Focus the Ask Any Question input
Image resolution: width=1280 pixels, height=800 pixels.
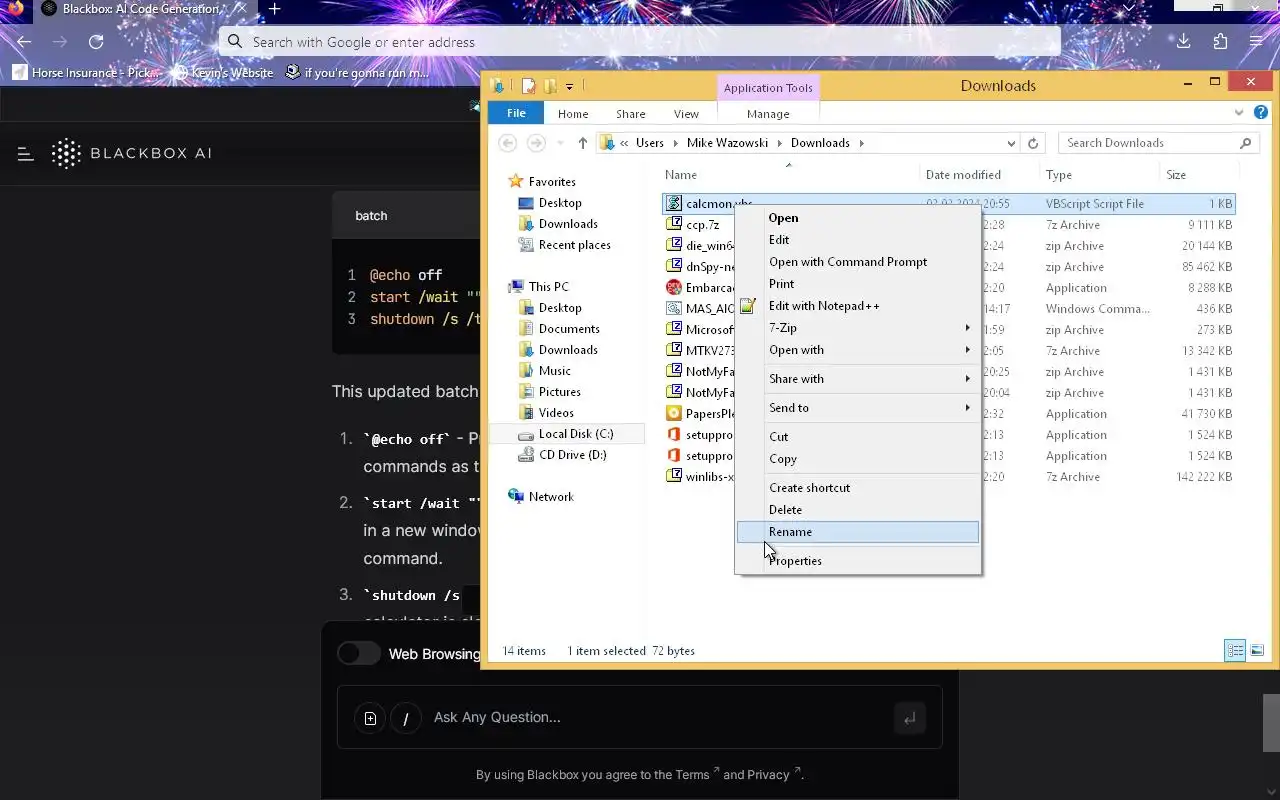[x=640, y=718]
